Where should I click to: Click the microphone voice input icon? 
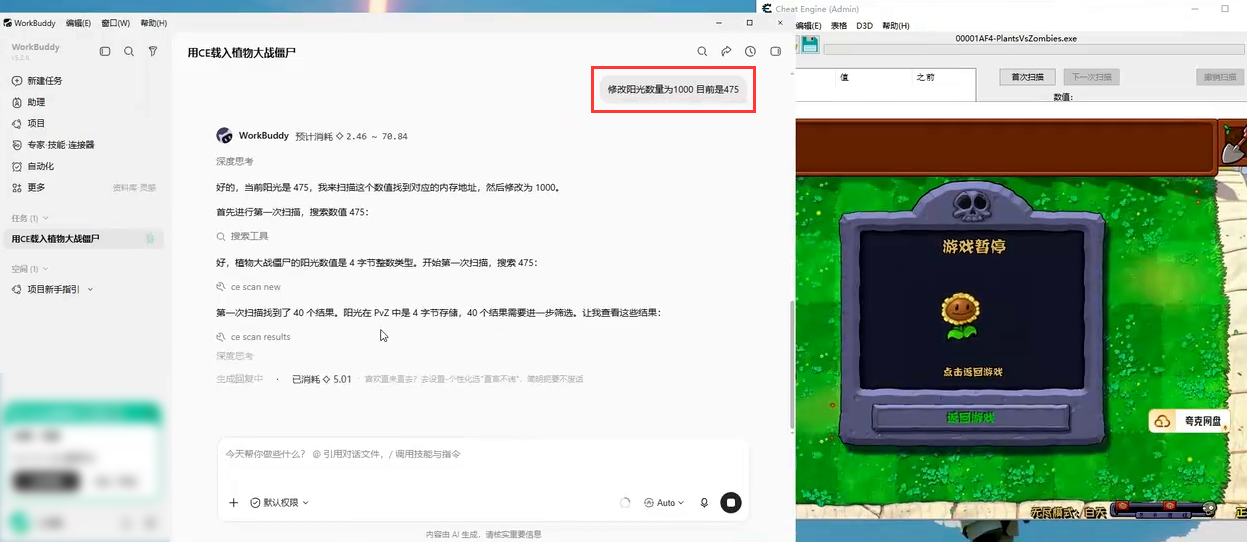(x=704, y=503)
